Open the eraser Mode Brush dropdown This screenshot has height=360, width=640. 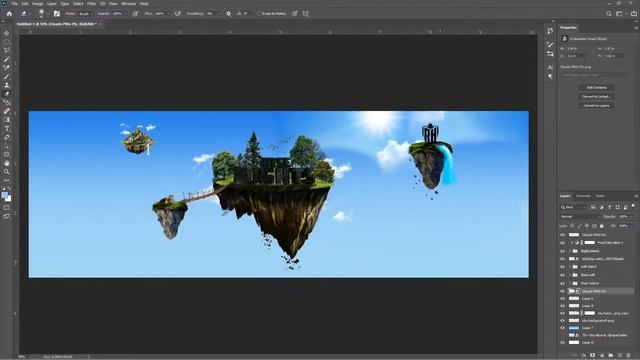click(x=86, y=14)
